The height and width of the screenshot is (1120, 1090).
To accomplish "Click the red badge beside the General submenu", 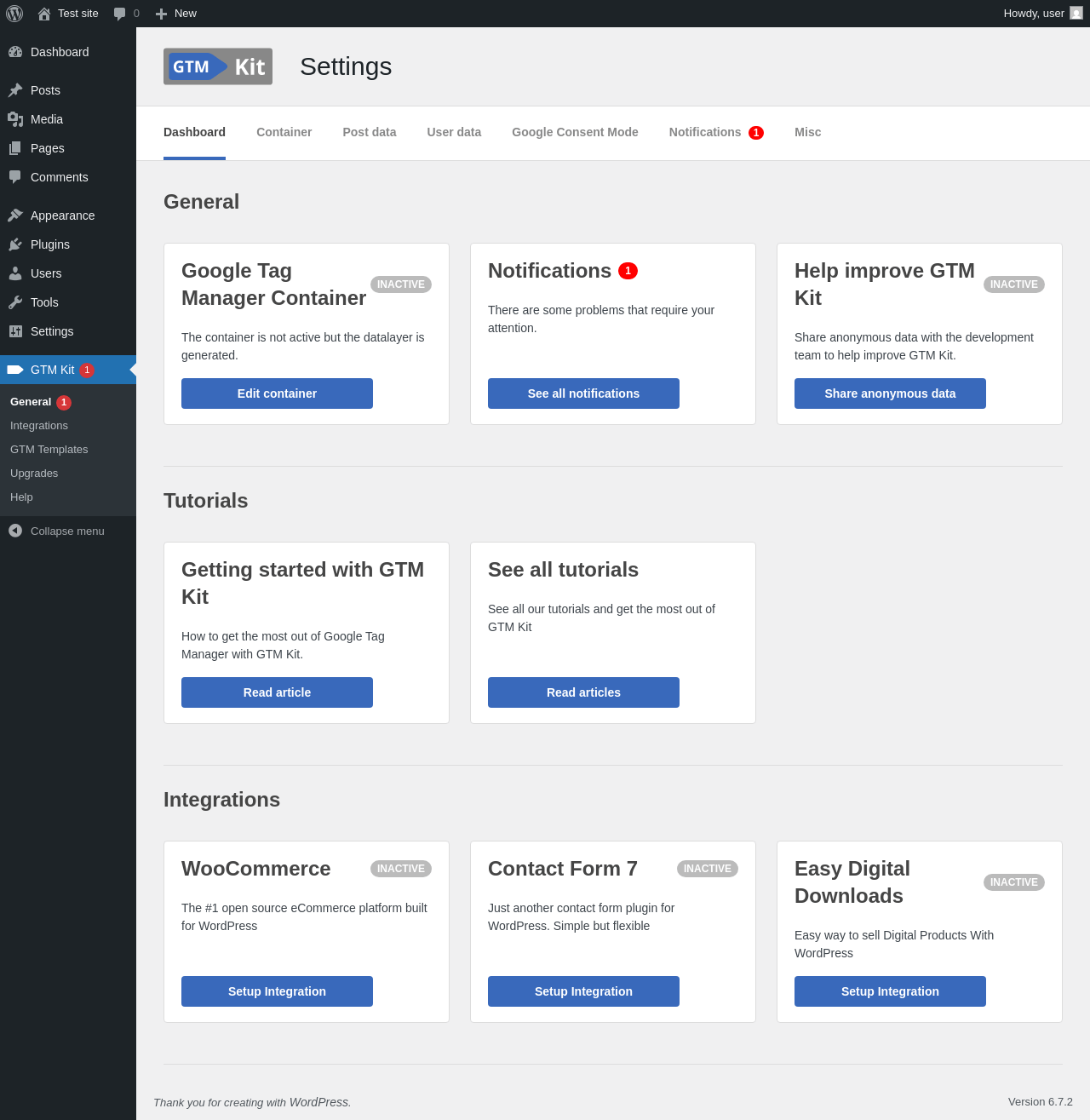I will pyautogui.click(x=64, y=403).
